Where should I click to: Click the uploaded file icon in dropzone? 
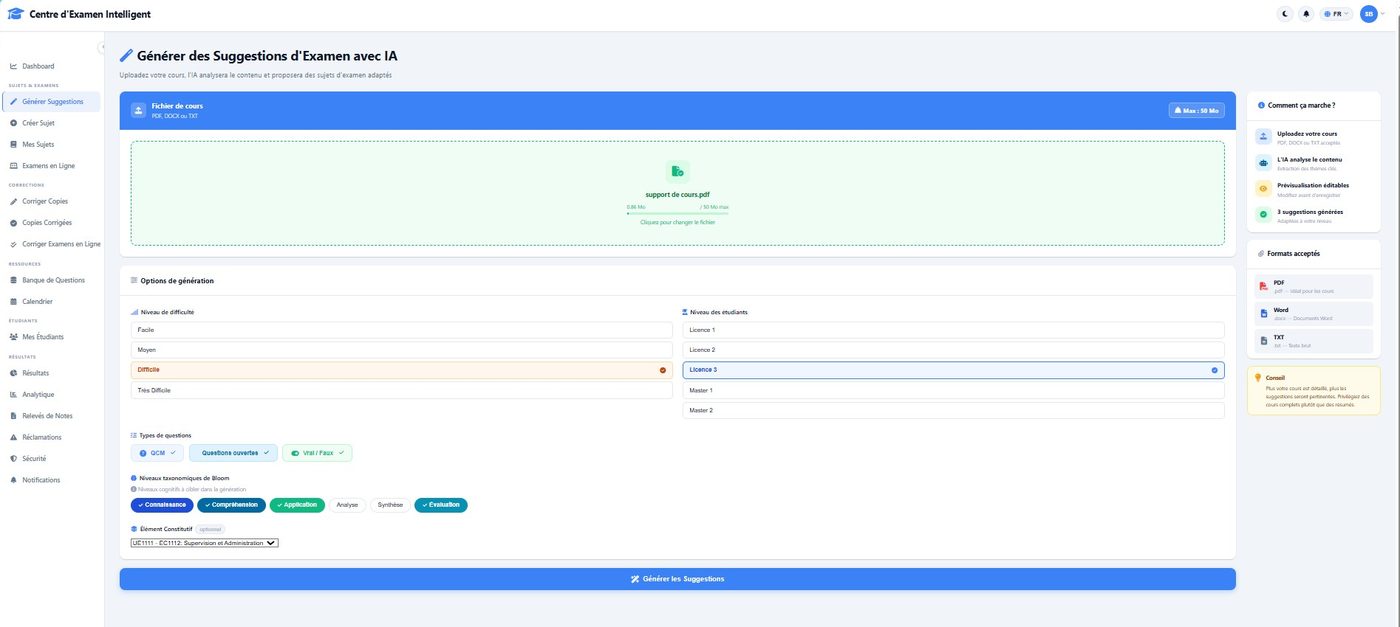click(678, 172)
